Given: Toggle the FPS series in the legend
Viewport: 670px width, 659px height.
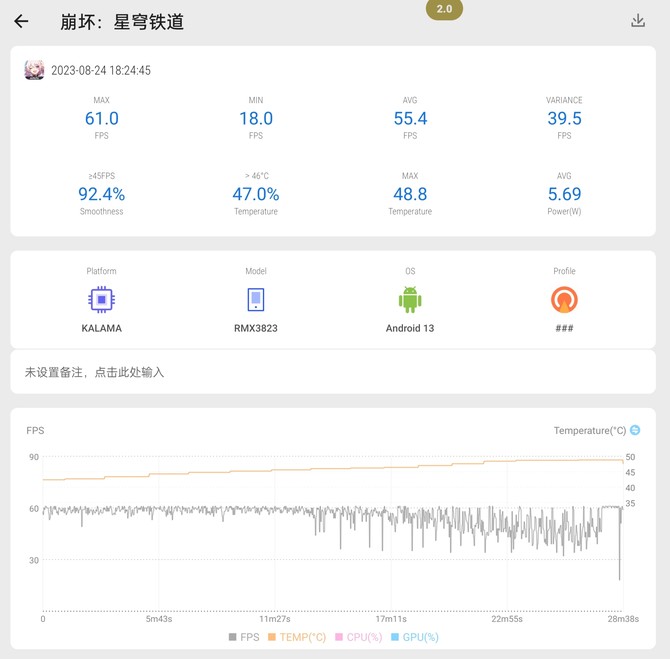Looking at the screenshot, I should (x=244, y=637).
